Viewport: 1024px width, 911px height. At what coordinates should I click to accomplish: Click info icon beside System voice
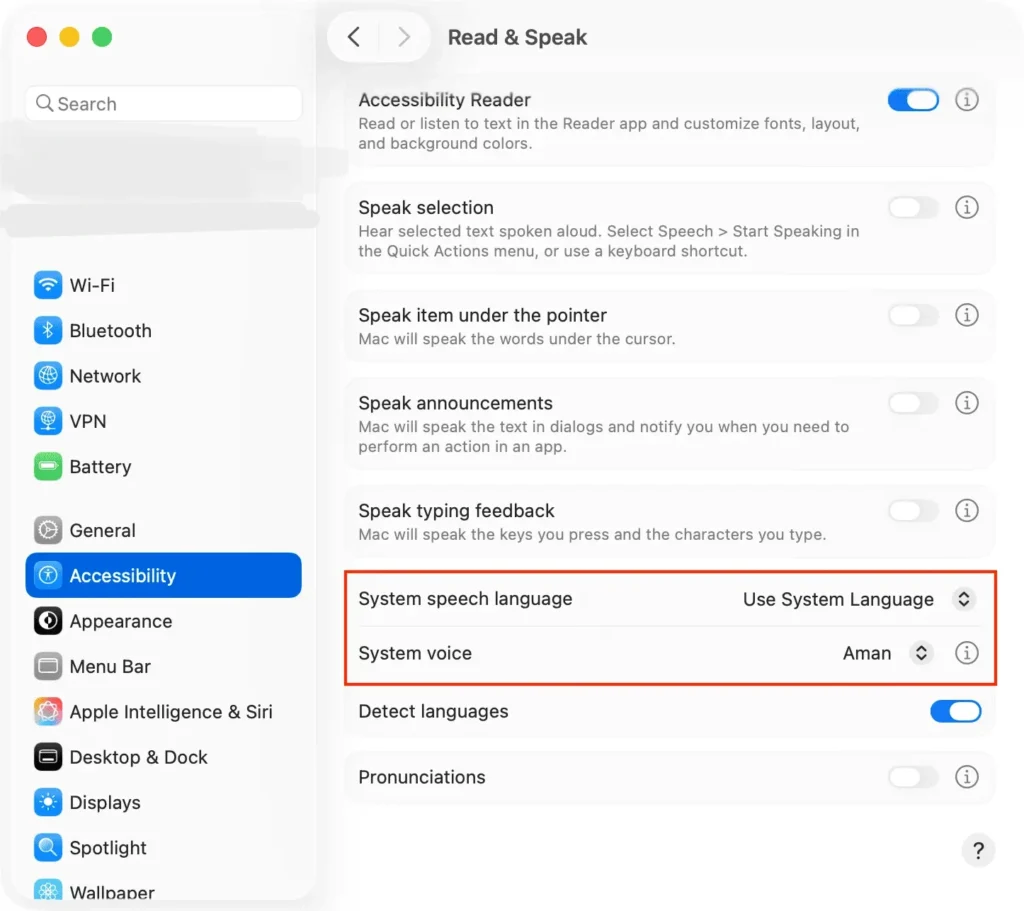click(966, 653)
